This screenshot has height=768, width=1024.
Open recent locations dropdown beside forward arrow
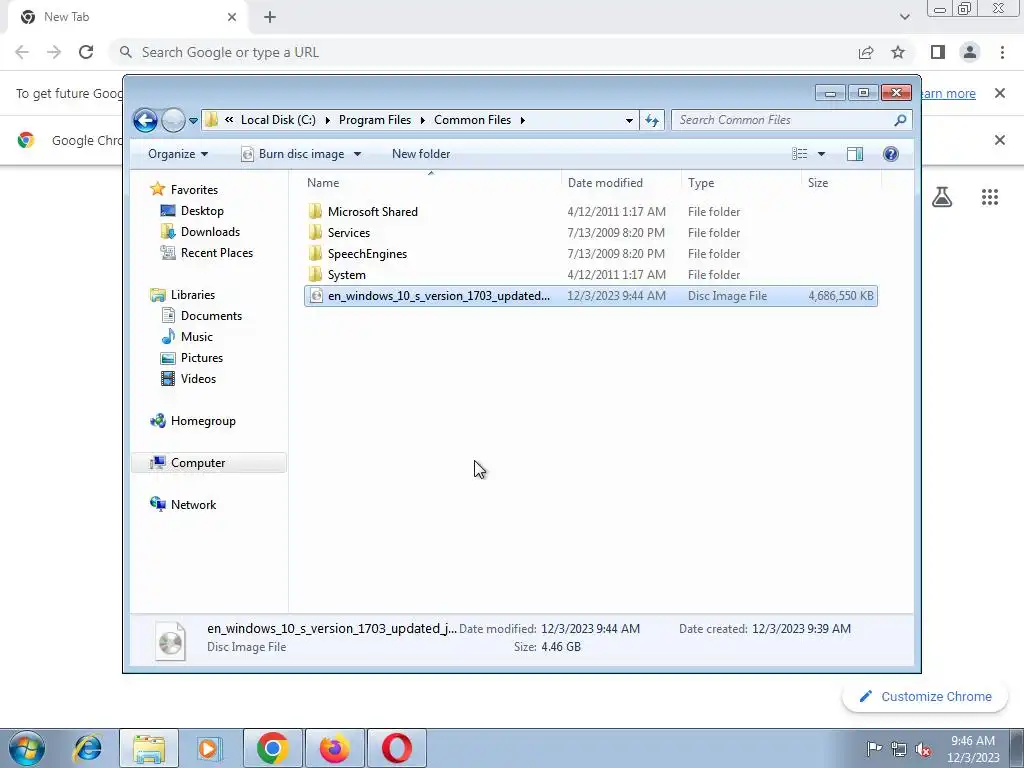tap(193, 121)
